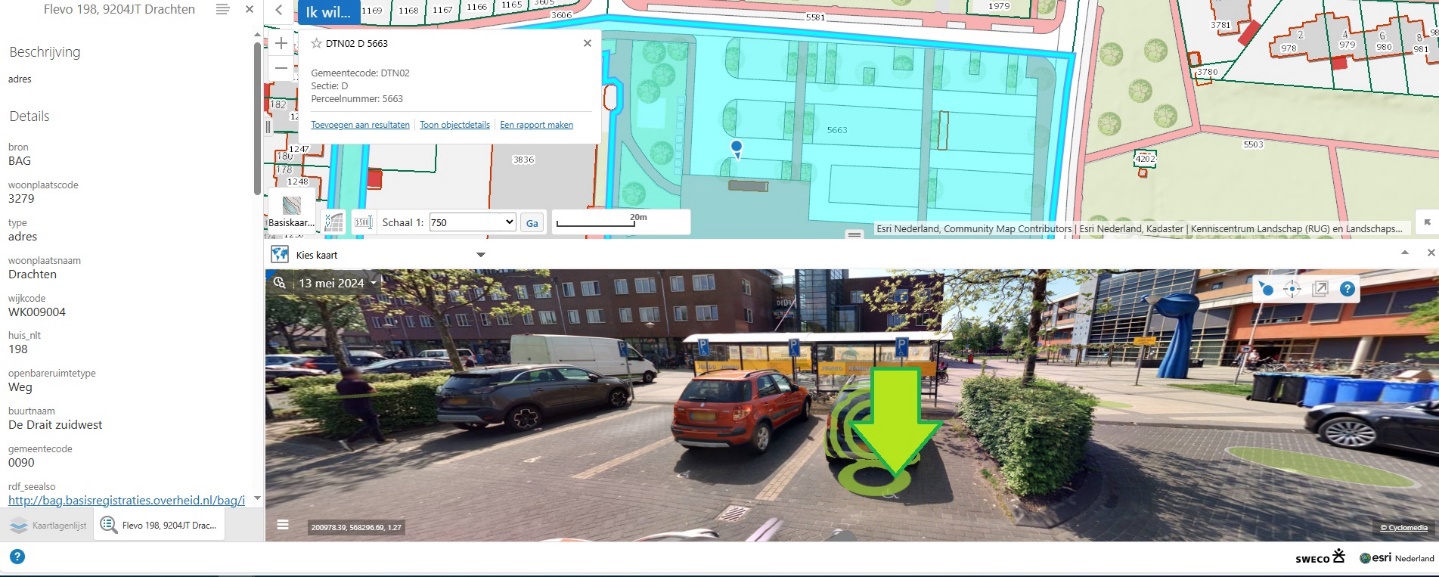Click the blue help icon in street view
Viewport: 1439px width, 577px height.
tap(1348, 289)
